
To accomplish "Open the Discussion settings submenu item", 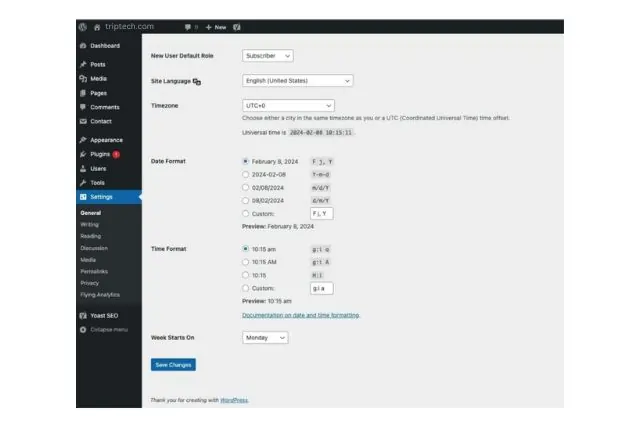I will 94,248.
